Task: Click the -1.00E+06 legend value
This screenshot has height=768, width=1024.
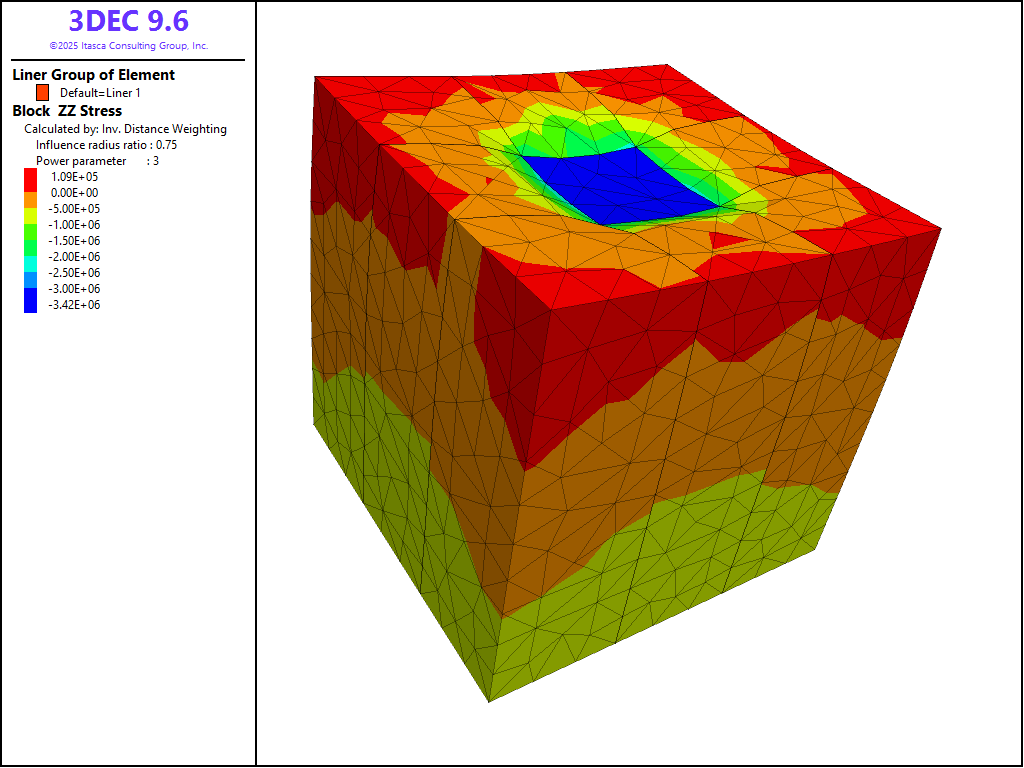Action: [x=75, y=225]
